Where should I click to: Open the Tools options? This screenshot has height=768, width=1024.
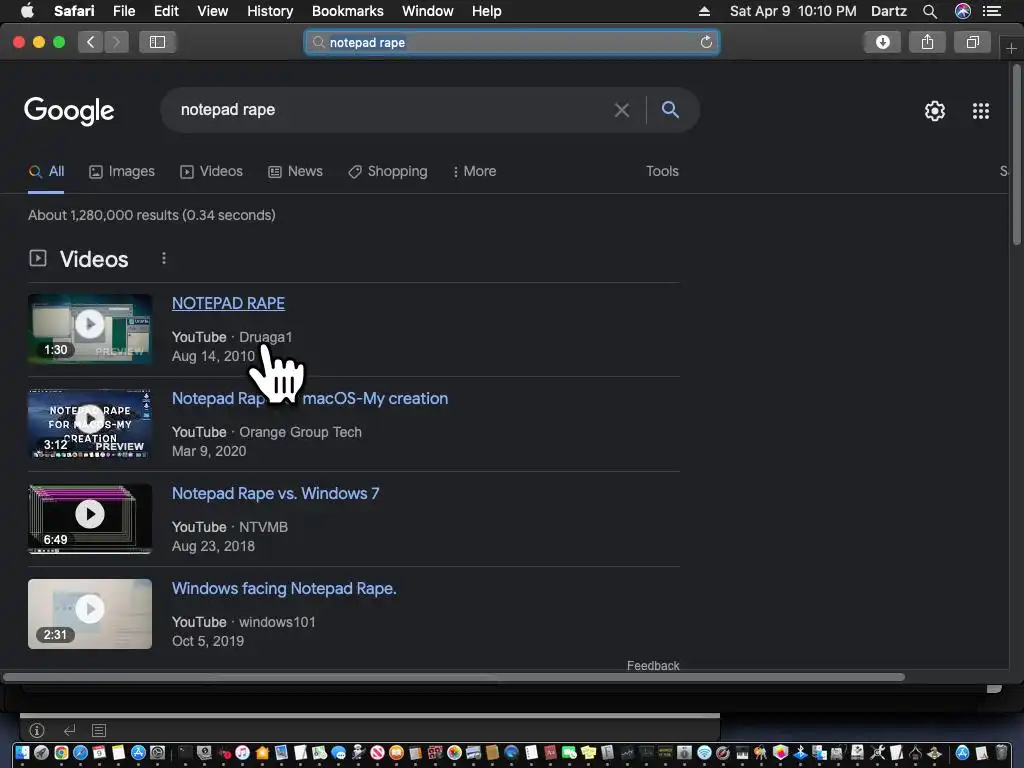[662, 171]
